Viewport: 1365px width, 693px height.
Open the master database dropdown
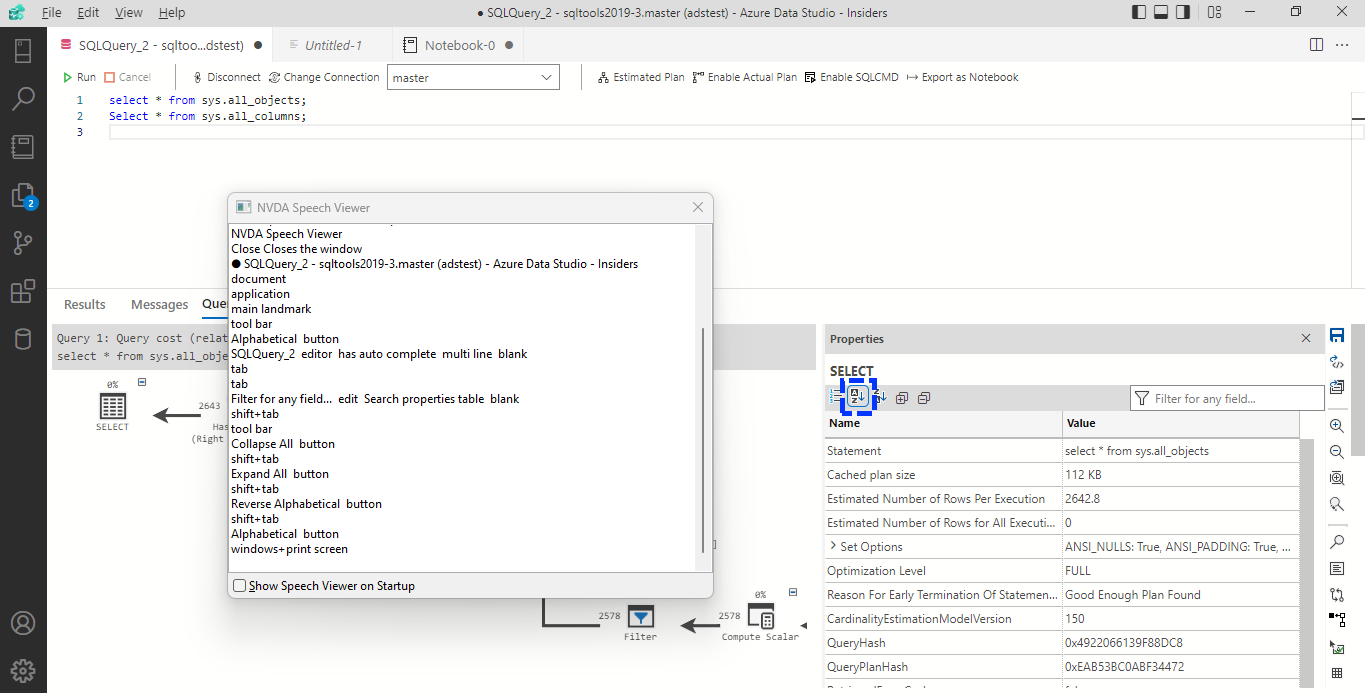473,76
